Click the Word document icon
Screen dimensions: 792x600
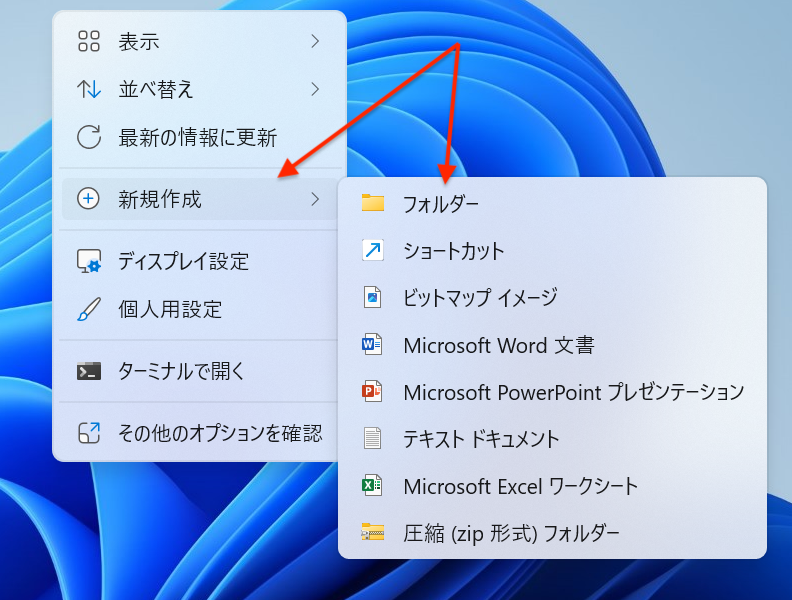tap(372, 344)
